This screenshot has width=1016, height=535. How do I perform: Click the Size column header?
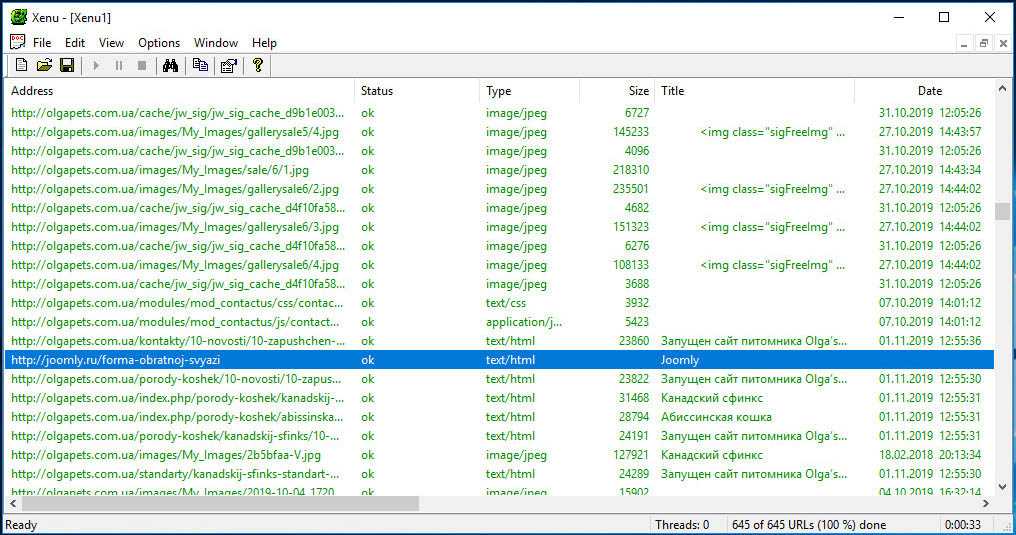[617, 91]
